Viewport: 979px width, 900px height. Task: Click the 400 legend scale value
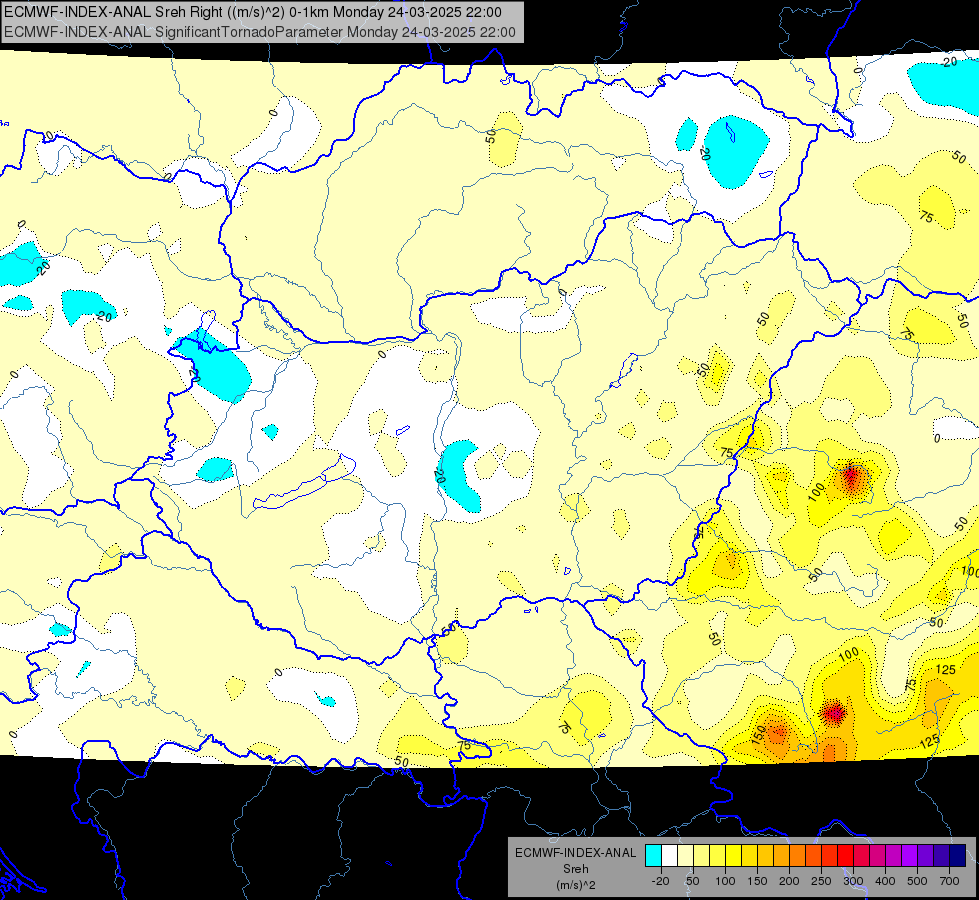(885, 881)
